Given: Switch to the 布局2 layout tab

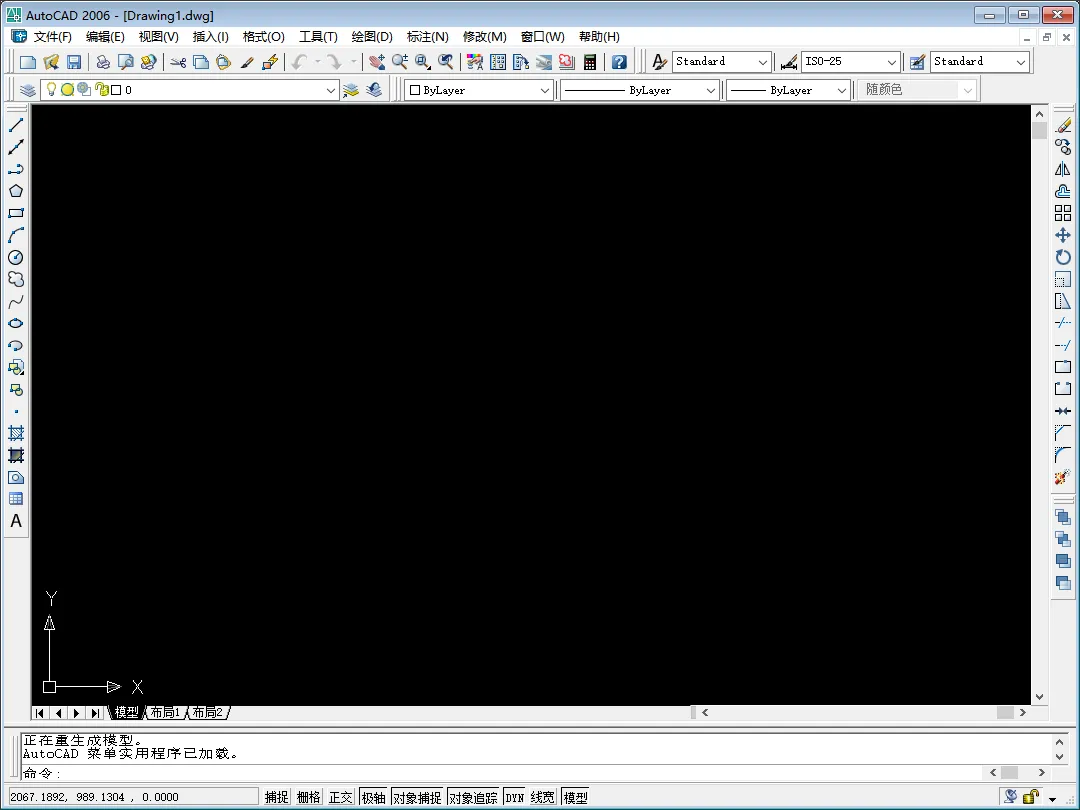Looking at the screenshot, I should [x=208, y=712].
